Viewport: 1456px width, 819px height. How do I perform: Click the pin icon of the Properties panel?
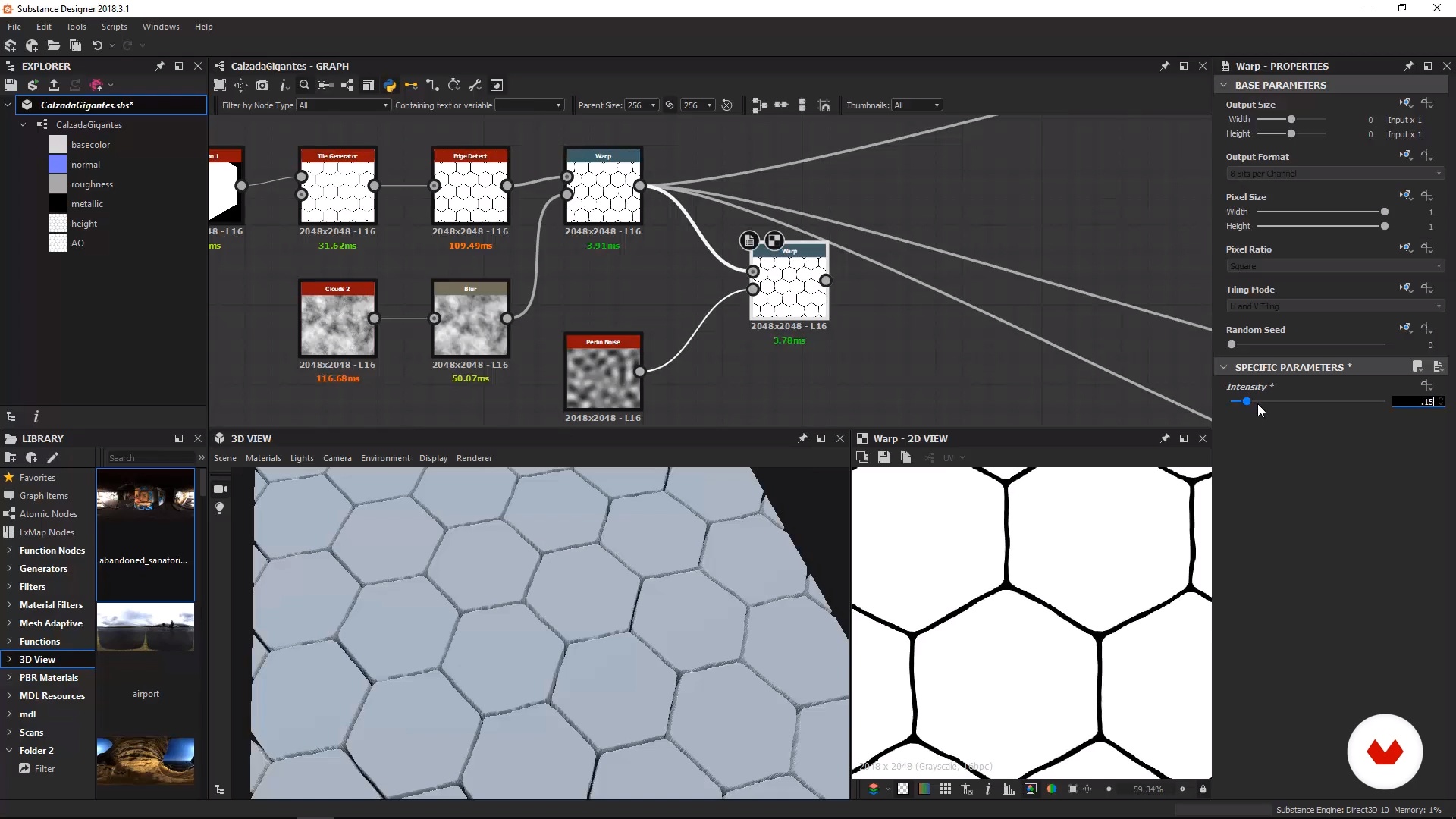tap(1409, 66)
